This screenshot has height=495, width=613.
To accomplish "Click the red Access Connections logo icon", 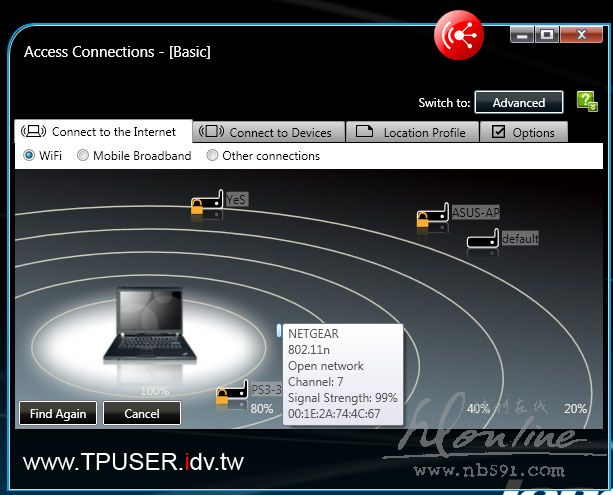I will 459,37.
